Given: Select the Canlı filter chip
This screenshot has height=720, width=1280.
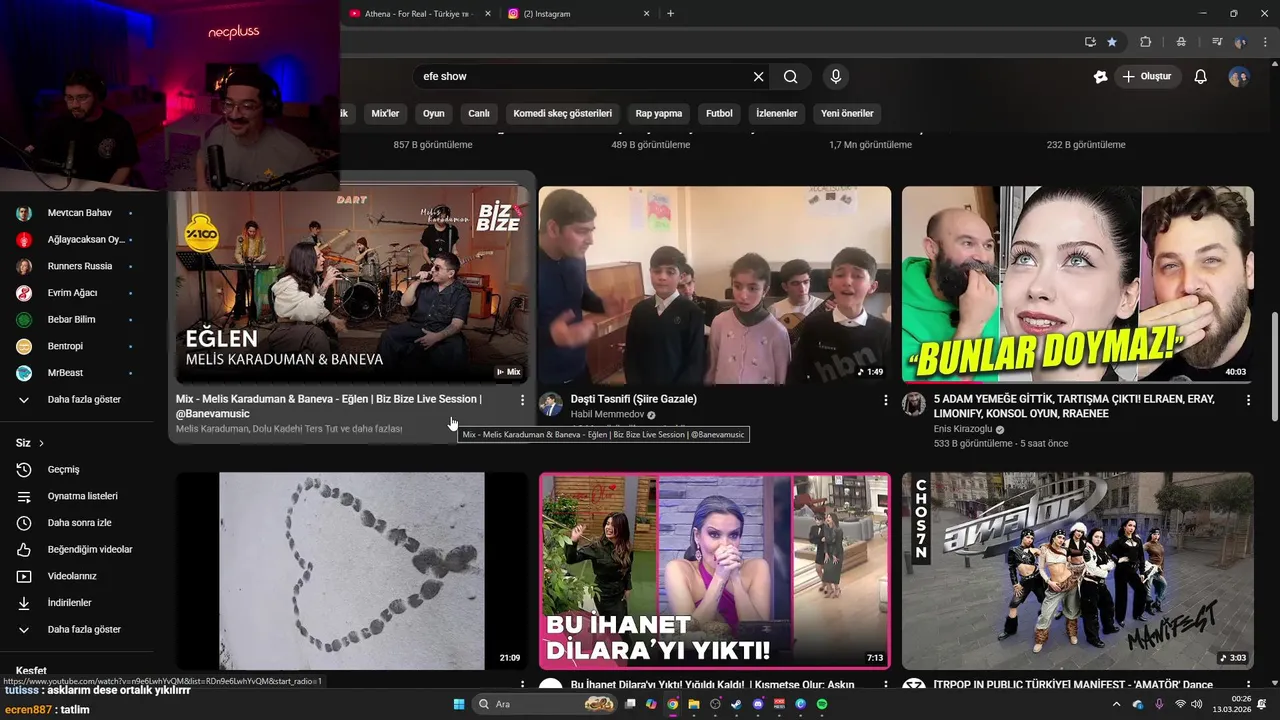Looking at the screenshot, I should pos(479,114).
